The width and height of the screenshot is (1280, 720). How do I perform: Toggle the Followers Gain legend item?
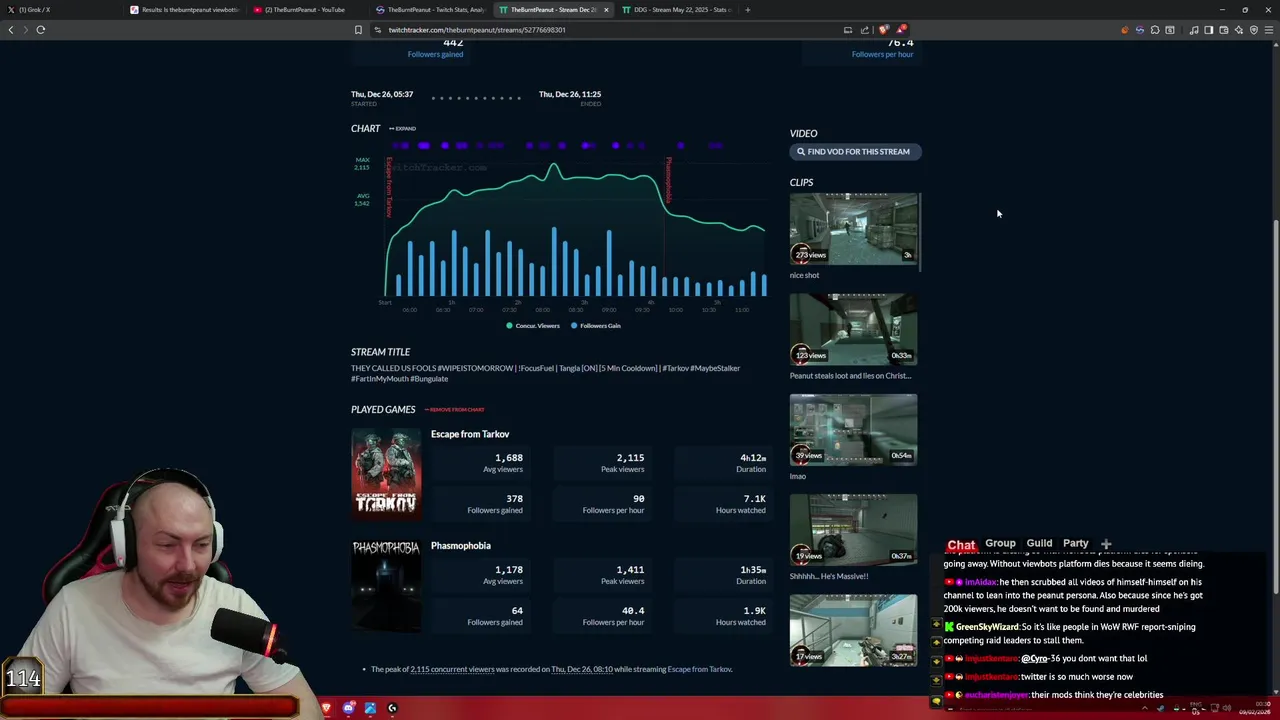pos(596,326)
